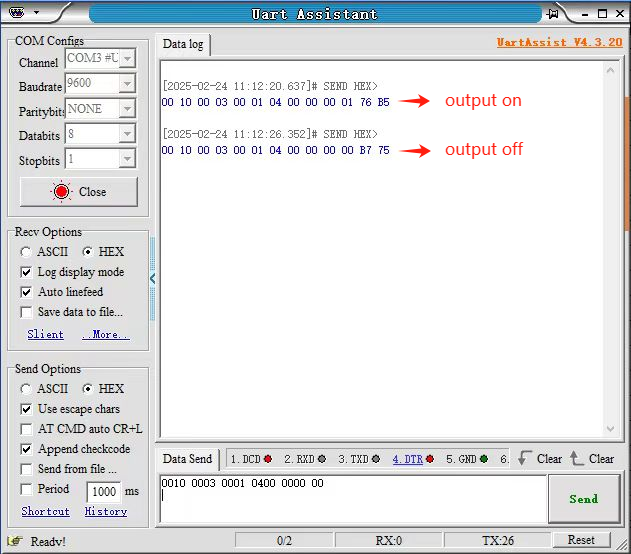The width and height of the screenshot is (631, 554).
Task: Click the data log vertical scrollbar down arrow
Action: coord(610,429)
